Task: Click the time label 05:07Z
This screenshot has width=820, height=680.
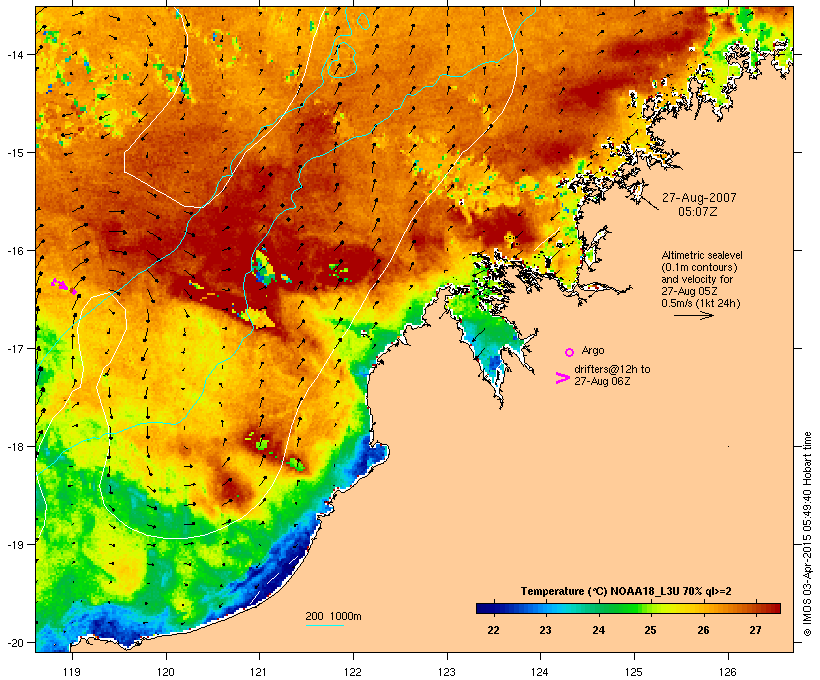Action: point(698,211)
